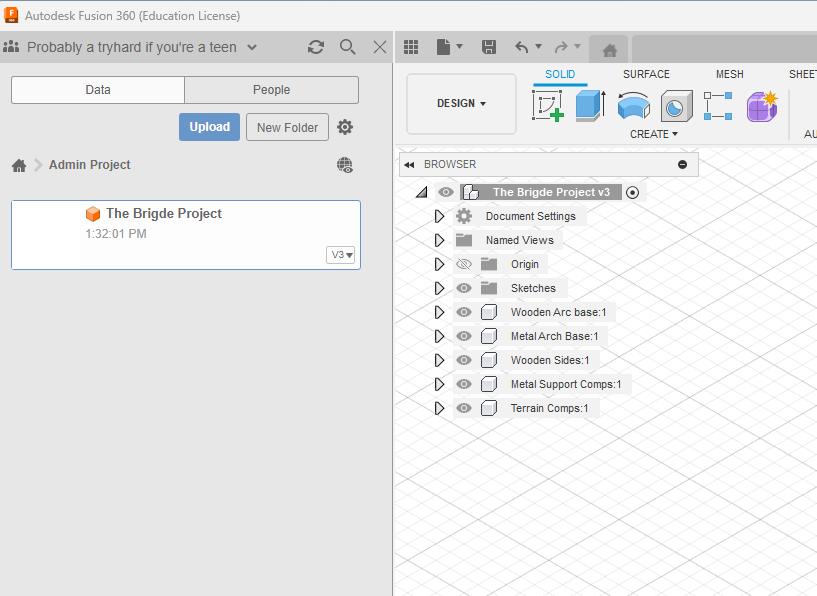Screen dimensions: 817x596
Task: Open the DESIGN workspace dropdown
Action: pos(461,104)
